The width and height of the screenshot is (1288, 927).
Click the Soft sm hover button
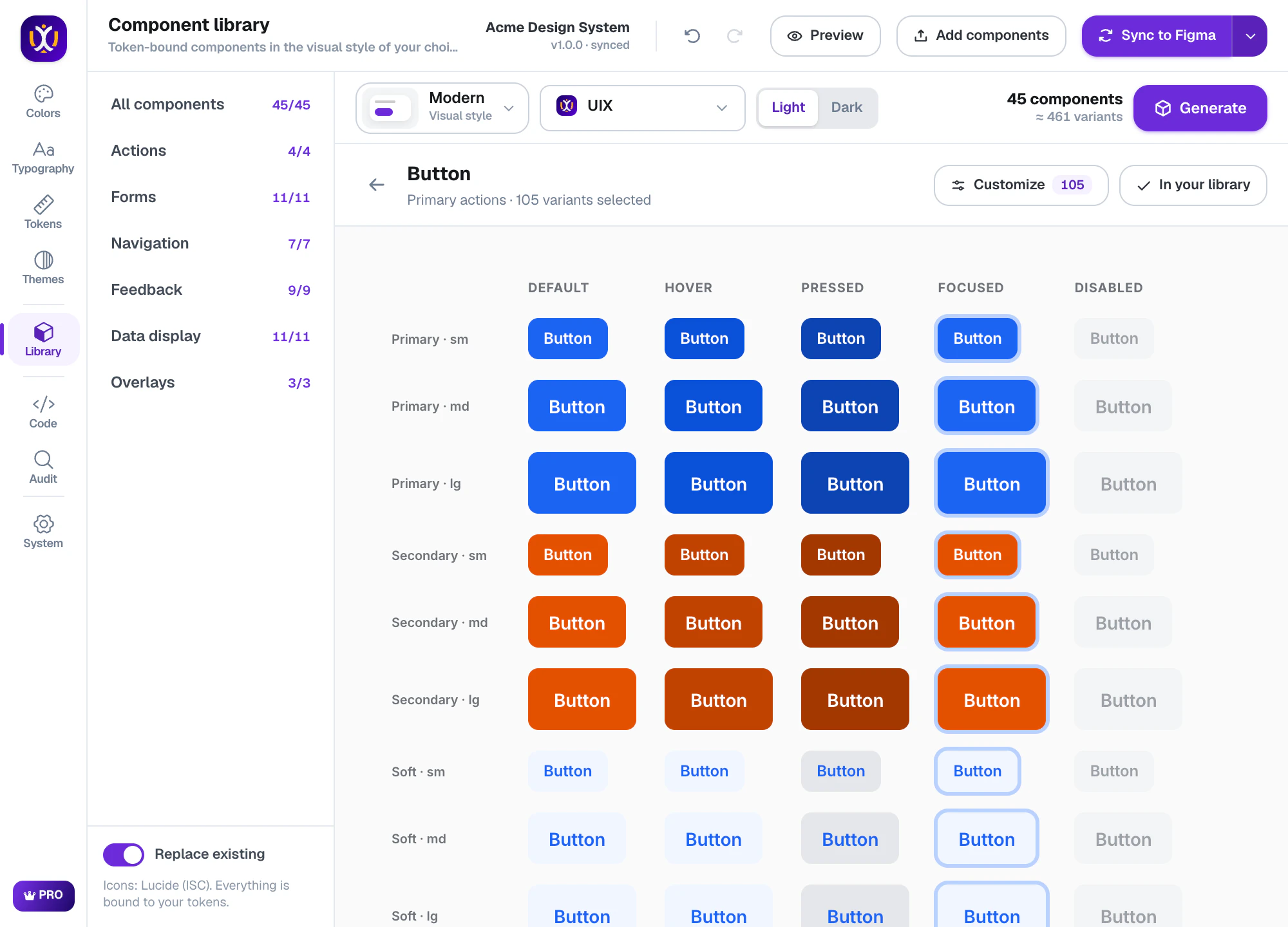pos(704,771)
